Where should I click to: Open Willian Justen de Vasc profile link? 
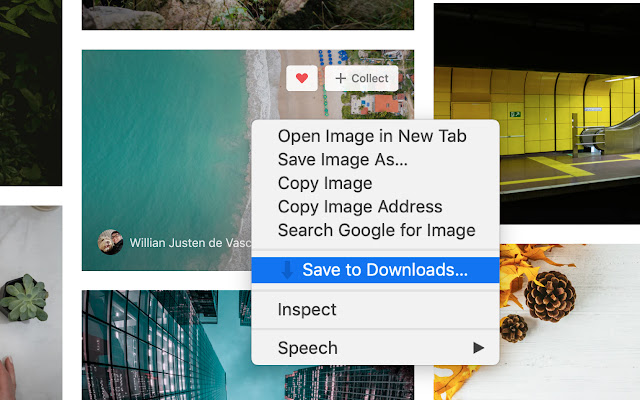(x=190, y=243)
